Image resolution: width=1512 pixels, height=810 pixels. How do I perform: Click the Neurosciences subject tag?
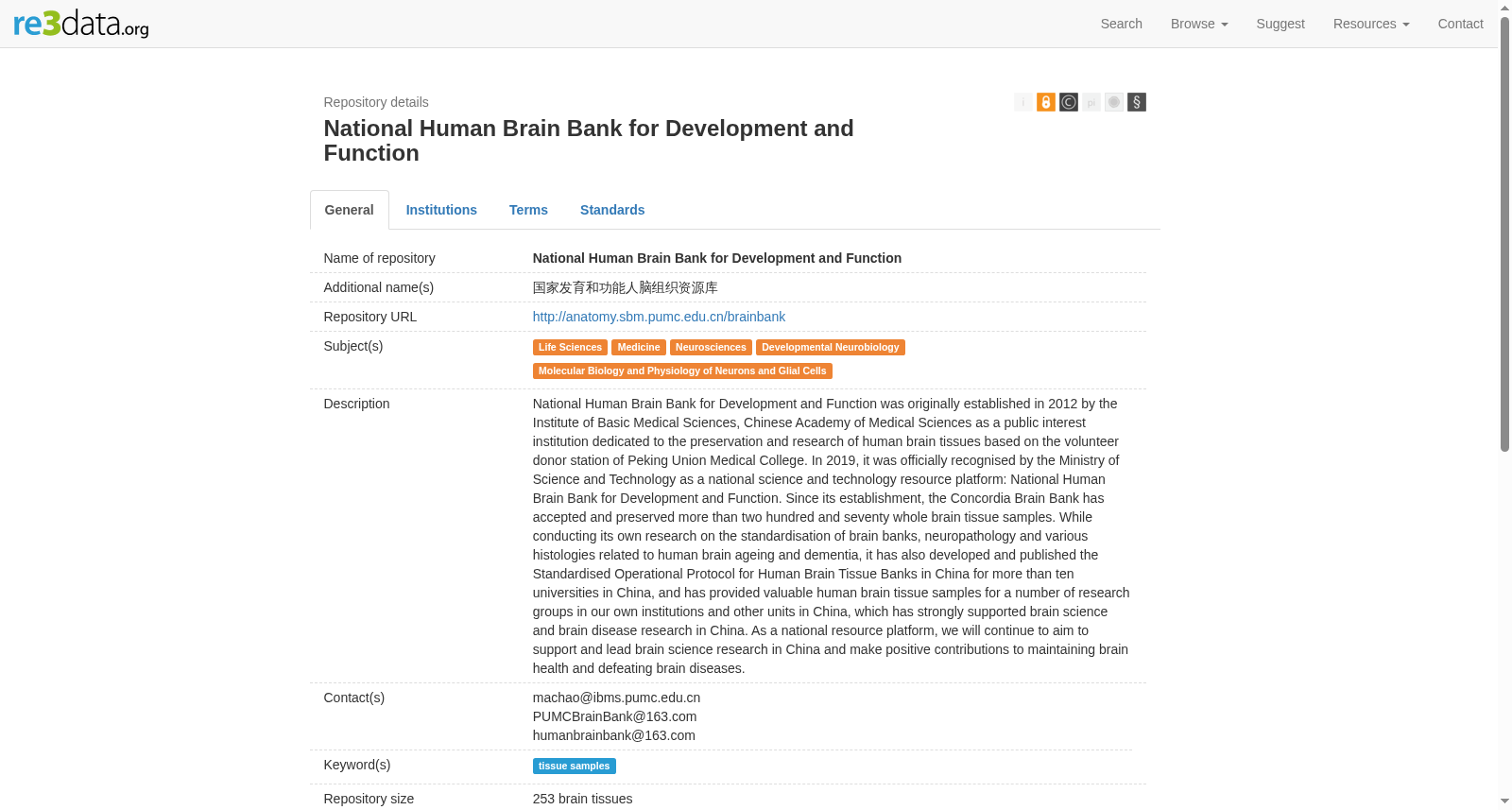coord(711,347)
